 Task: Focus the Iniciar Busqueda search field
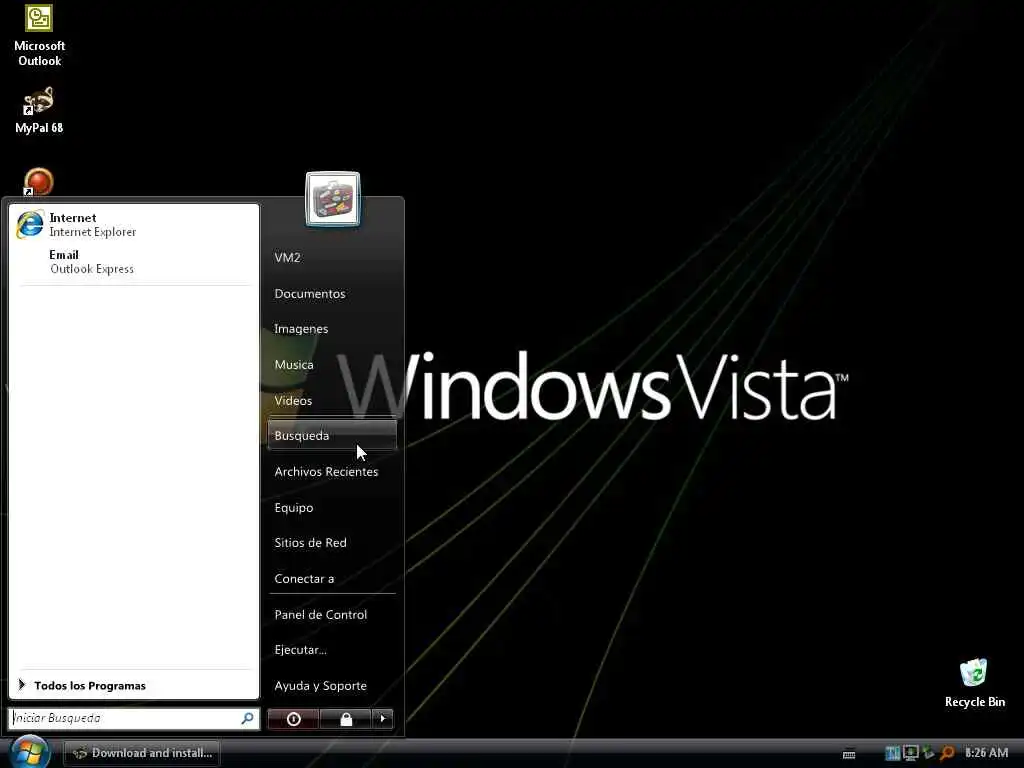coord(133,718)
